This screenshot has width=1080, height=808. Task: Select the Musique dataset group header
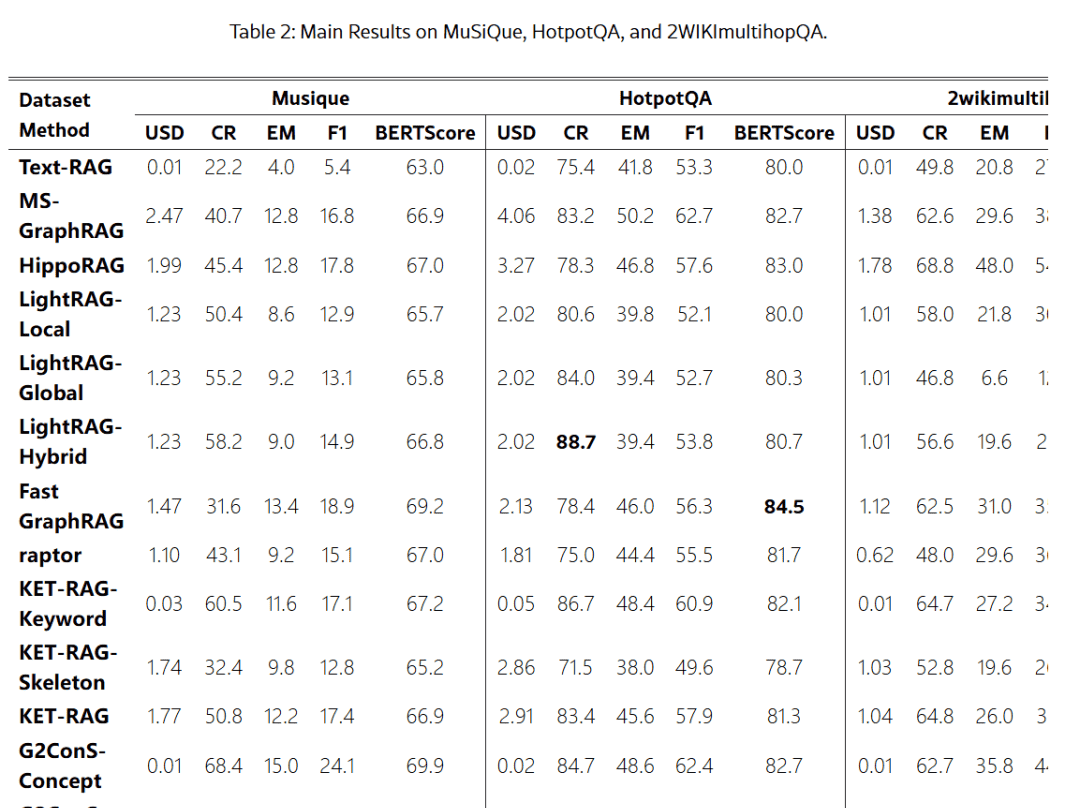click(x=310, y=98)
